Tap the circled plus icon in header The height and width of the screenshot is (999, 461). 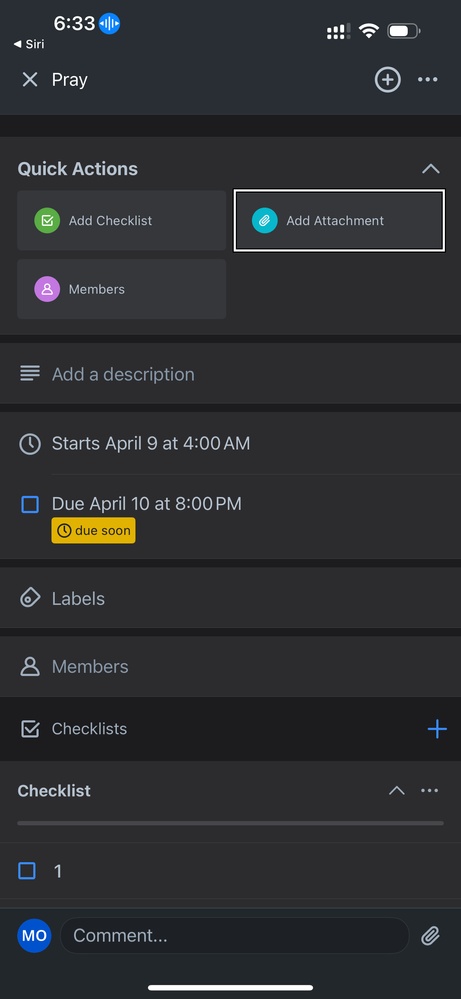388,80
